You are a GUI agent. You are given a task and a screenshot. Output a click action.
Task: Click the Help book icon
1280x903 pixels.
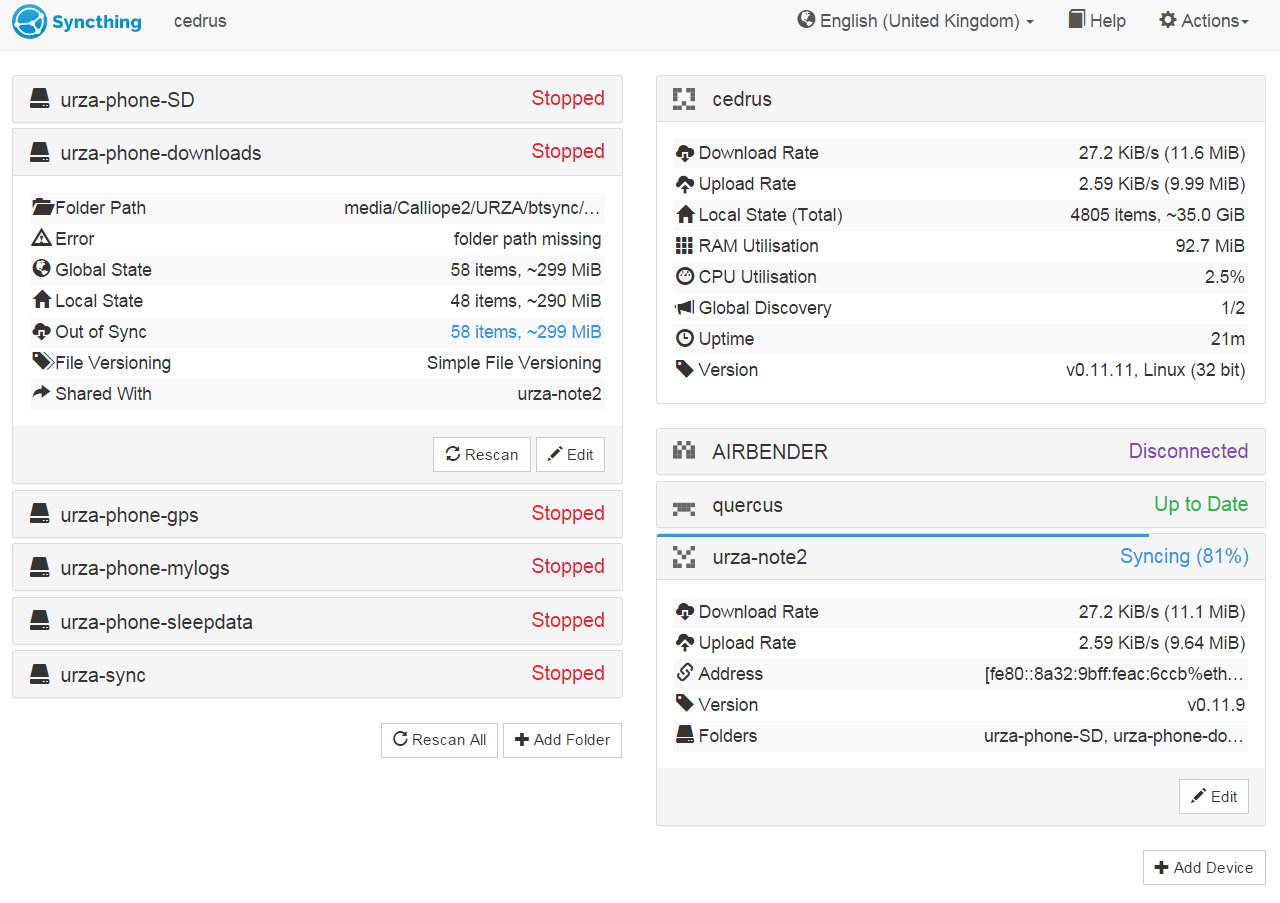pyautogui.click(x=1077, y=20)
